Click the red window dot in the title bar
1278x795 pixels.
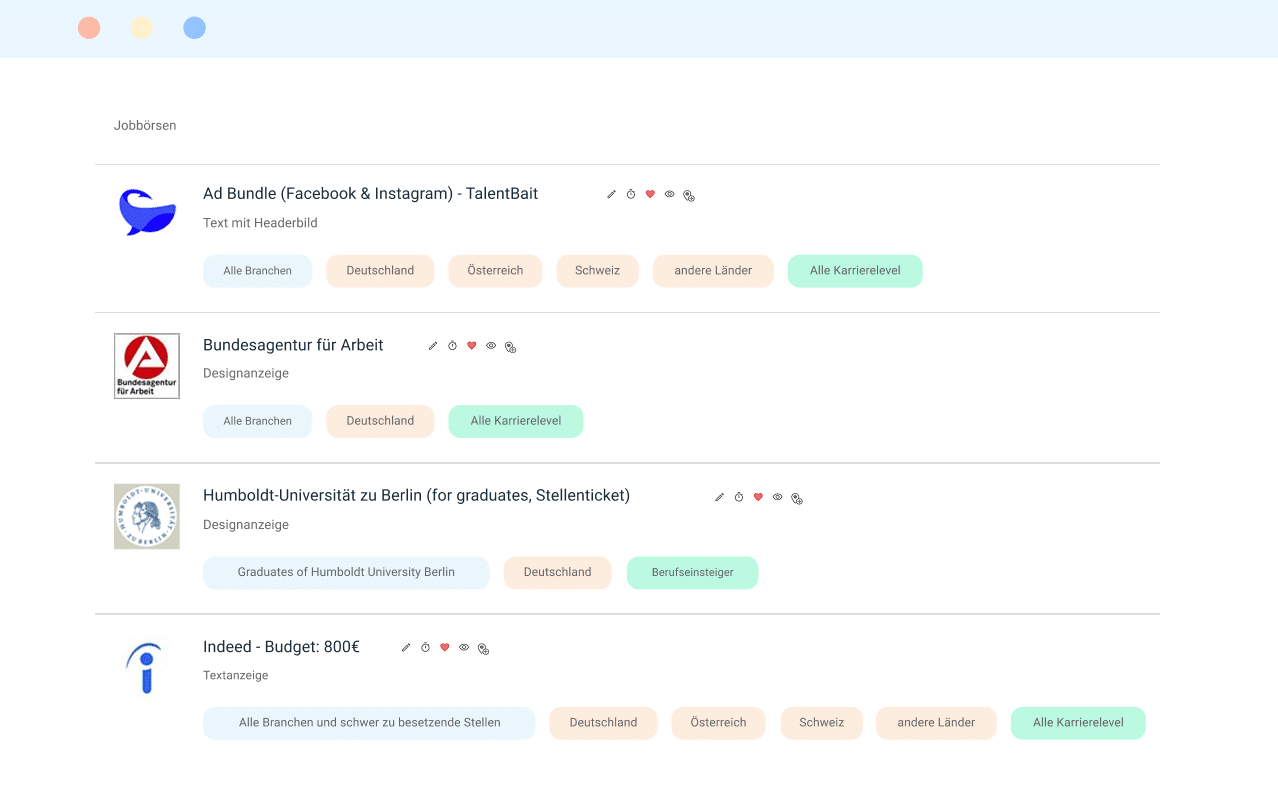click(89, 28)
